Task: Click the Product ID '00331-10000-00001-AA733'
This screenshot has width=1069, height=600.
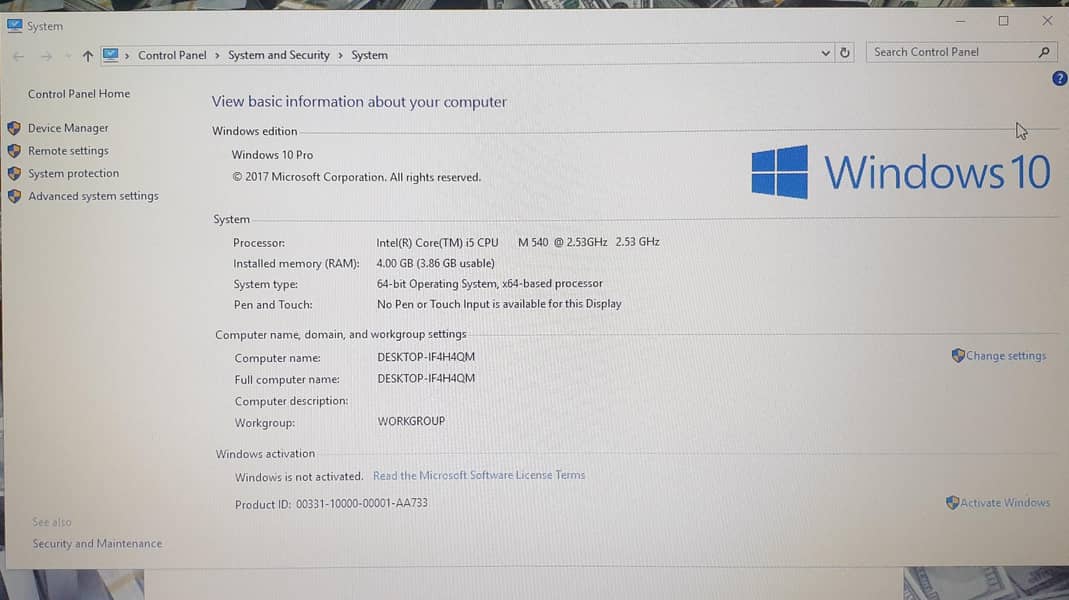Action: click(362, 503)
